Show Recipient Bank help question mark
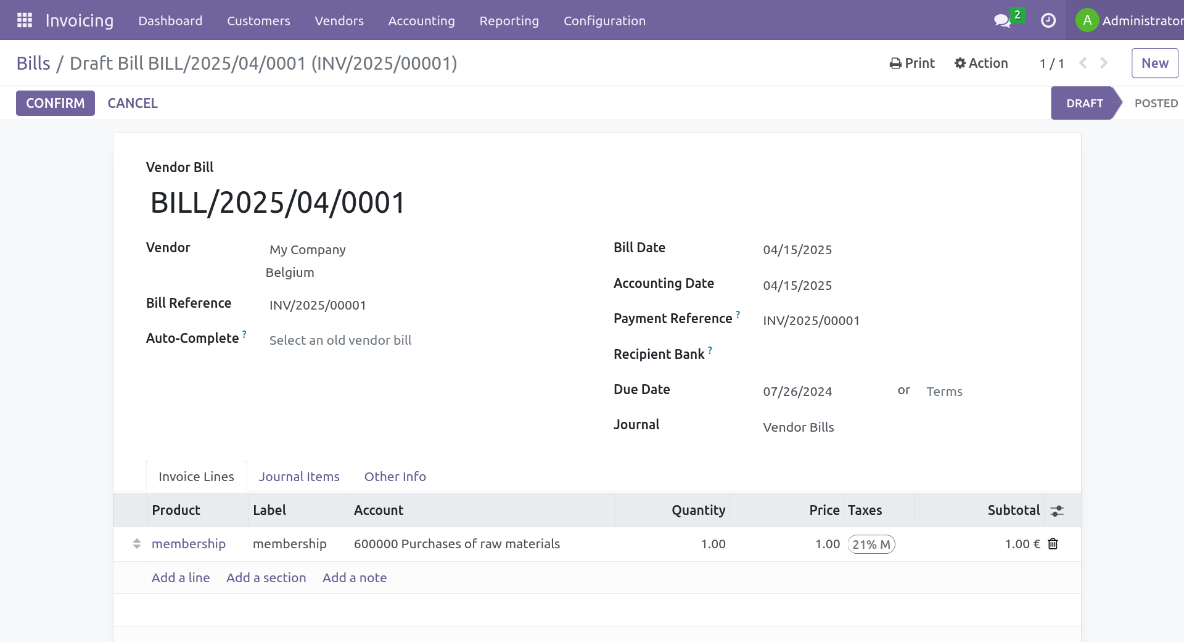The image size is (1184, 642). coord(710,350)
